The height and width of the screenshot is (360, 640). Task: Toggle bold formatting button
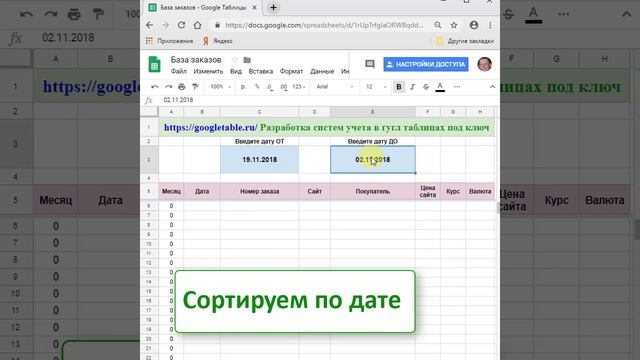pos(399,87)
